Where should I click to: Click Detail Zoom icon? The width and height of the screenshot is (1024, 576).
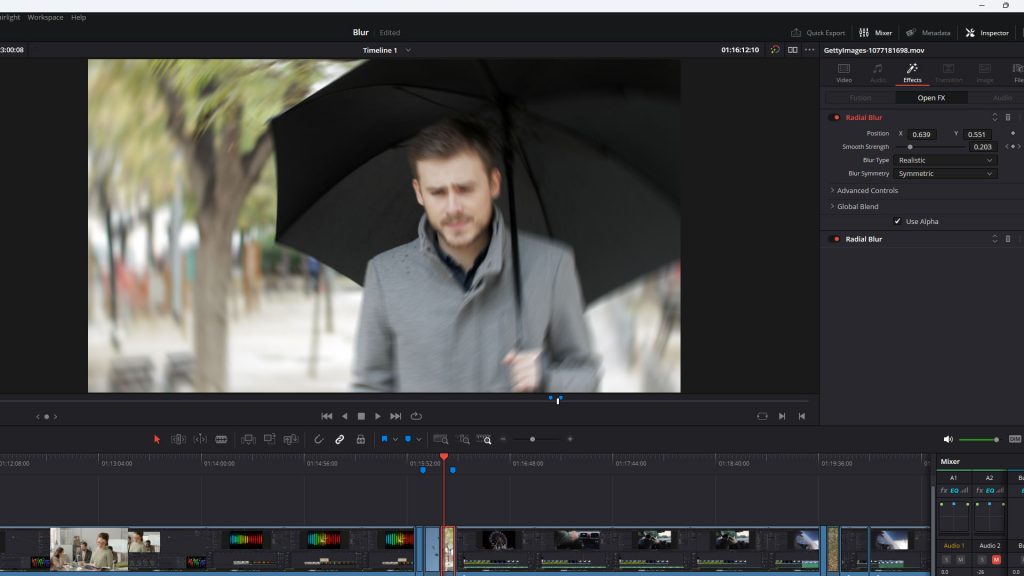point(463,440)
